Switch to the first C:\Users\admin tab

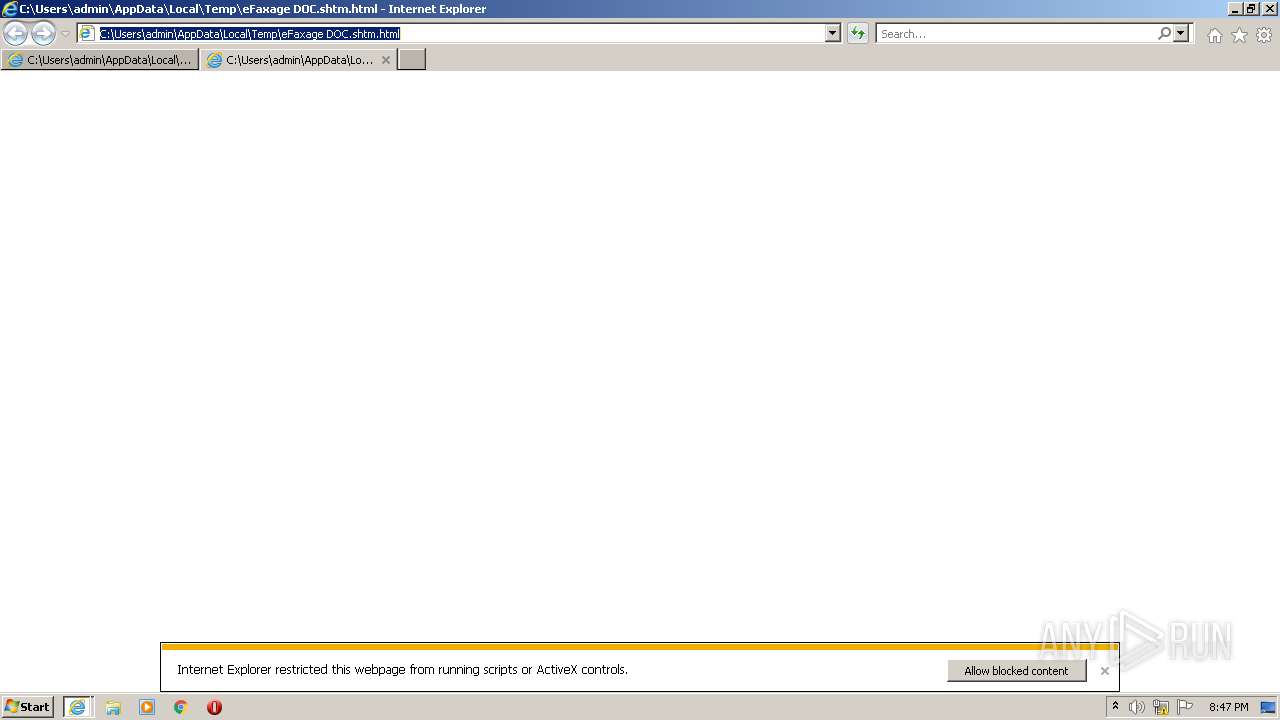(100, 60)
